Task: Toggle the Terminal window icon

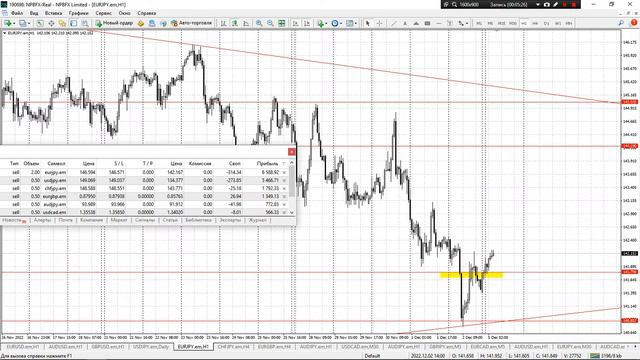Action: [73, 23]
